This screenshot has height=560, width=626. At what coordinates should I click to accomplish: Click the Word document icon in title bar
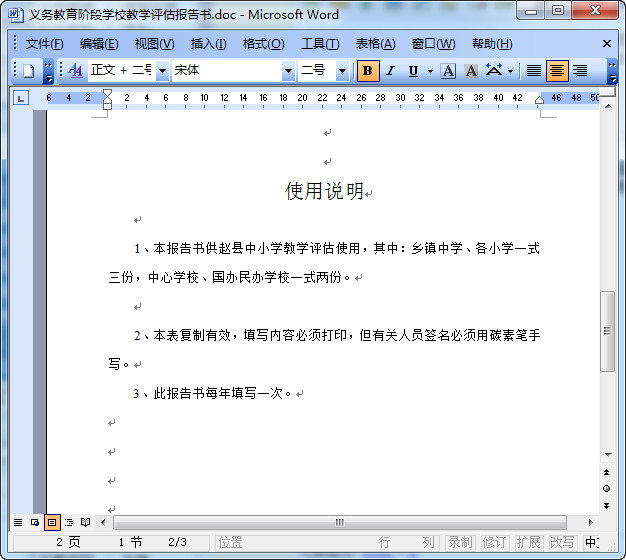coord(16,14)
